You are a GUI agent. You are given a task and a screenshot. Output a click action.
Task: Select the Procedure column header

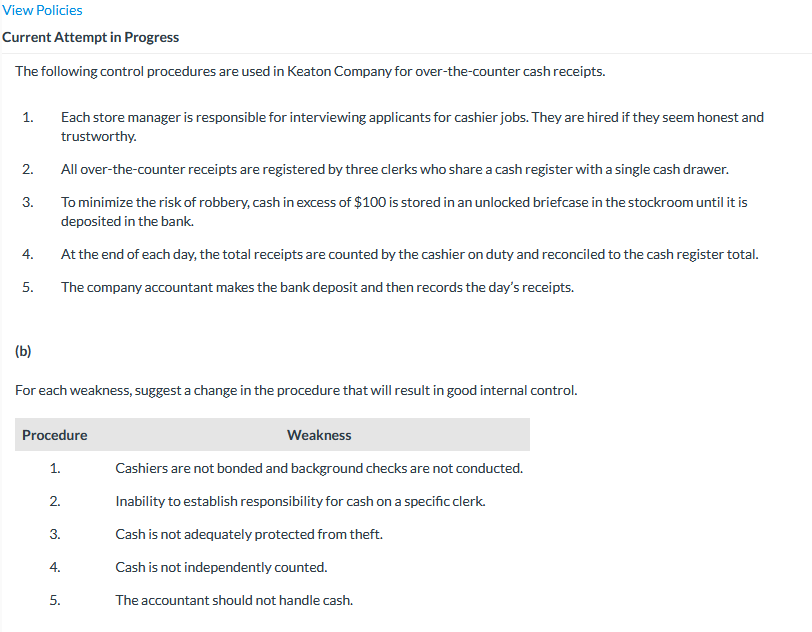pyautogui.click(x=54, y=435)
